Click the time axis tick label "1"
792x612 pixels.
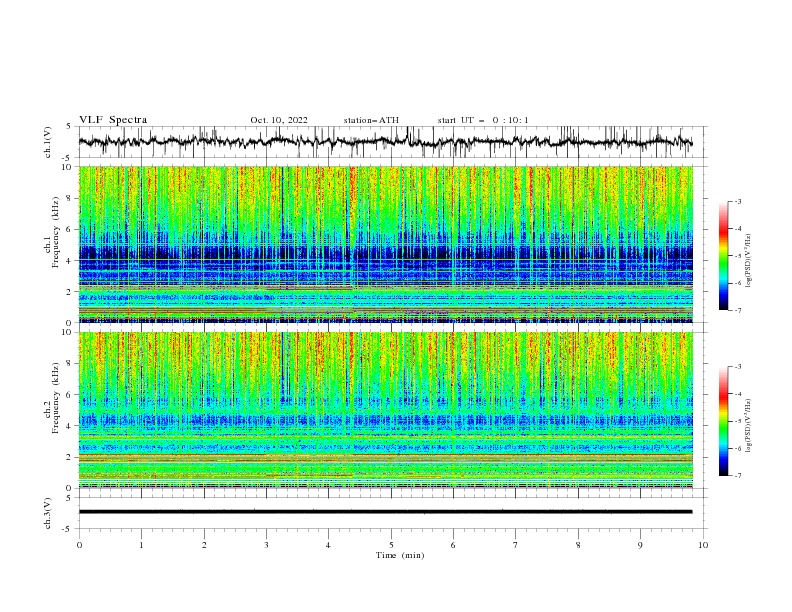click(x=141, y=545)
